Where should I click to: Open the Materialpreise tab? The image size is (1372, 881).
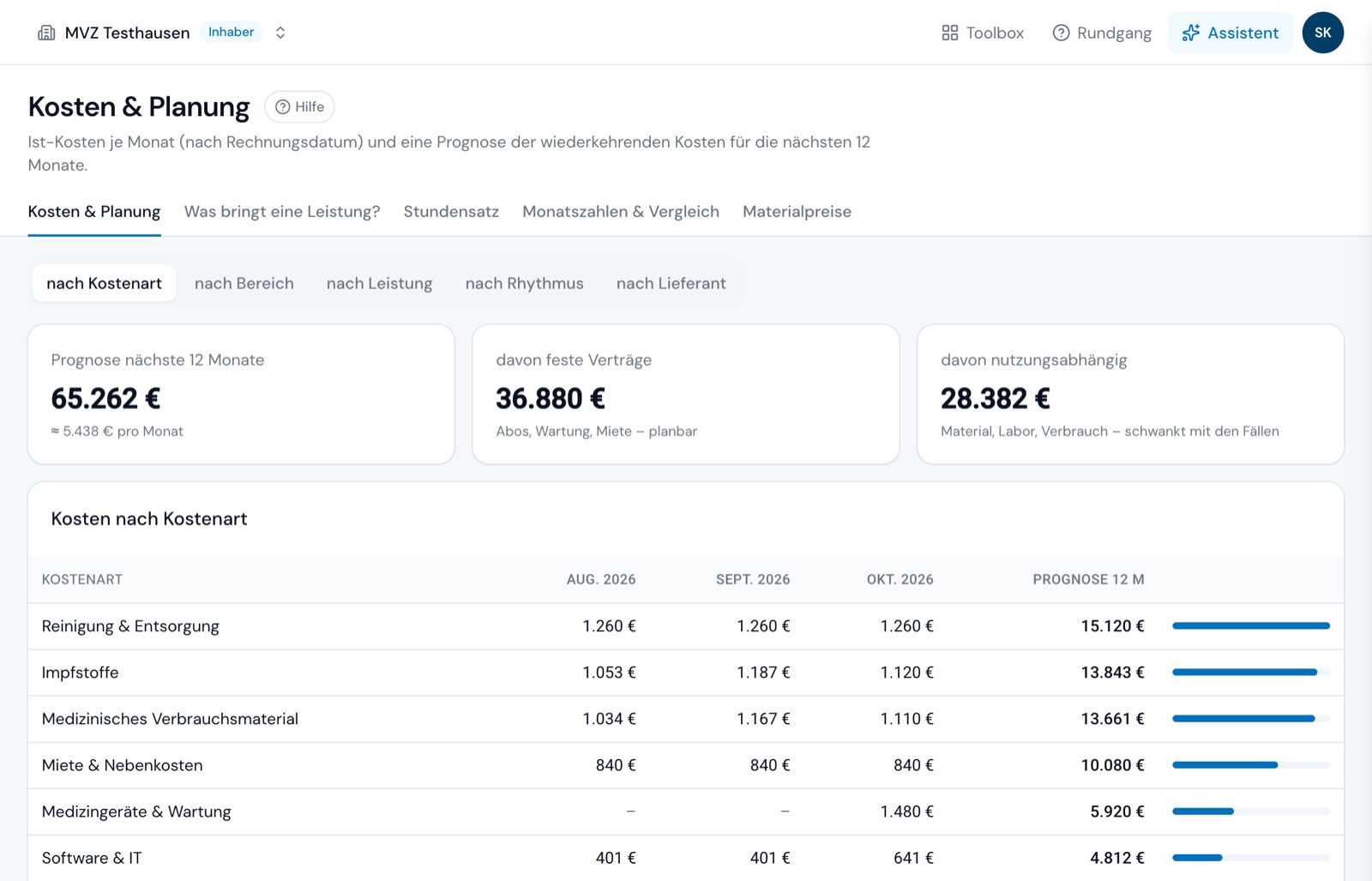pos(797,212)
